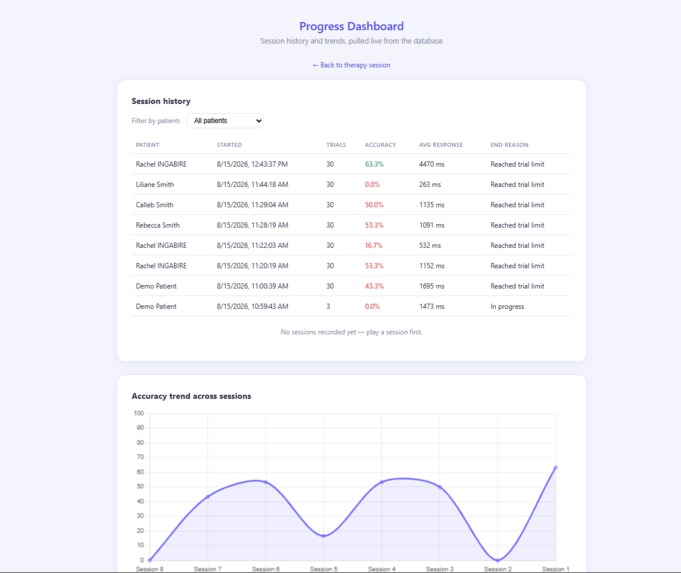
Task: Click the Progress Dashboard heading
Action: tap(351, 26)
